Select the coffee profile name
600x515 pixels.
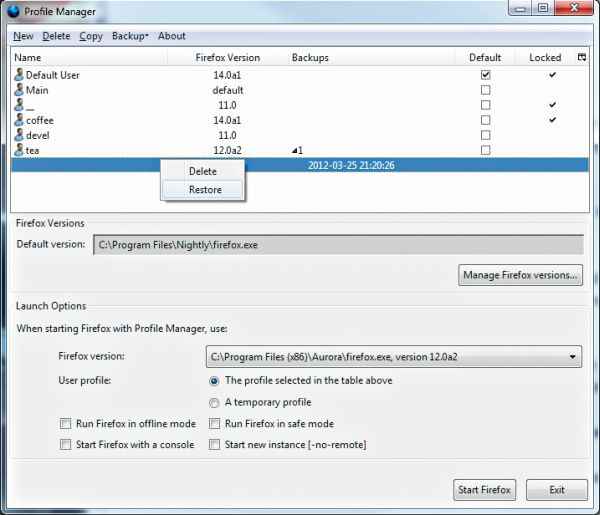click(40, 120)
